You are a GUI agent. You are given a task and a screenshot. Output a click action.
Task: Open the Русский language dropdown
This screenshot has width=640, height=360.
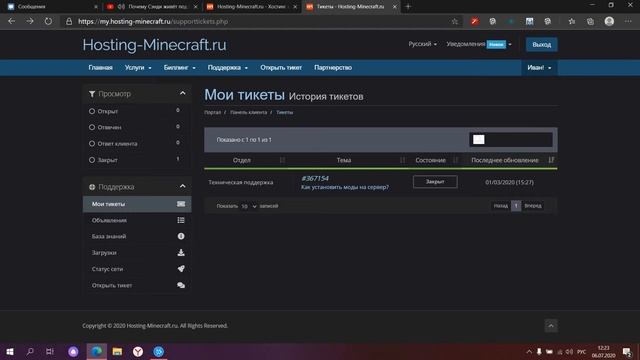coord(422,44)
